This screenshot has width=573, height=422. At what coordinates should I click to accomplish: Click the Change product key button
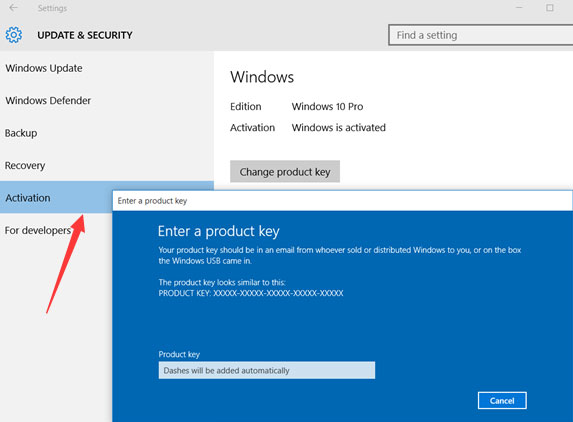(285, 171)
